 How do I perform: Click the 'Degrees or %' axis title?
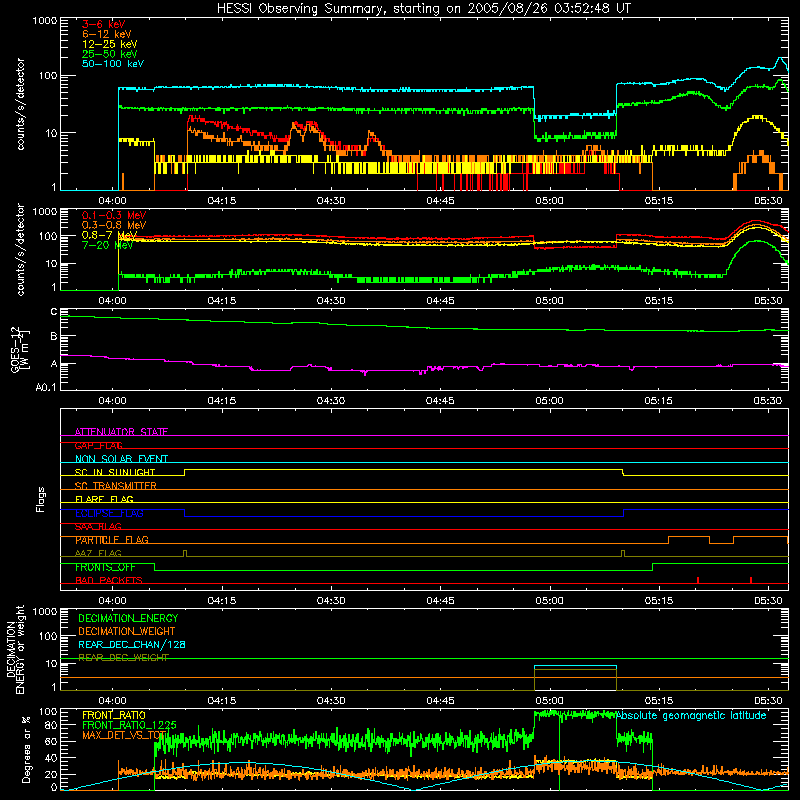pyautogui.click(x=27, y=749)
